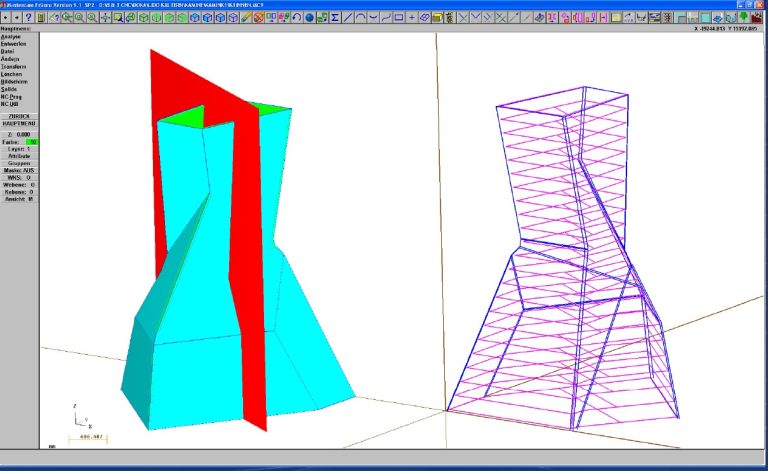Screen dimensions: 768x471
Task: Click the HAUPTMENÜ button
Action: pyautogui.click(x=19, y=124)
